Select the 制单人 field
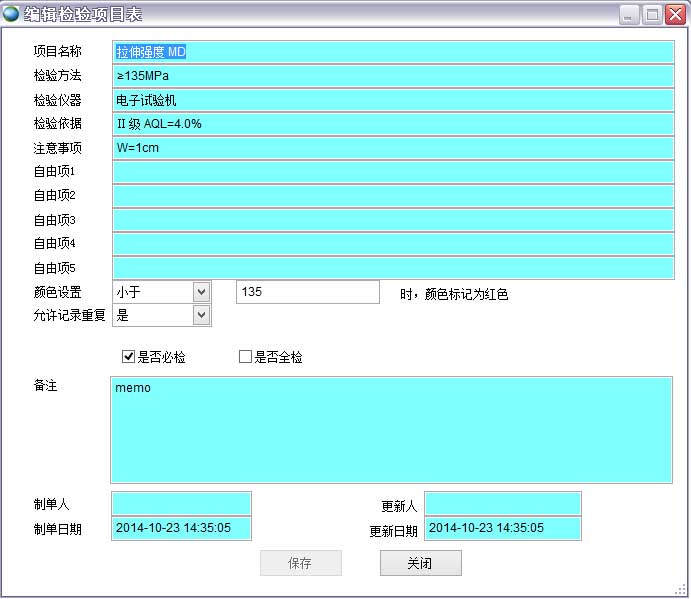 click(181, 503)
